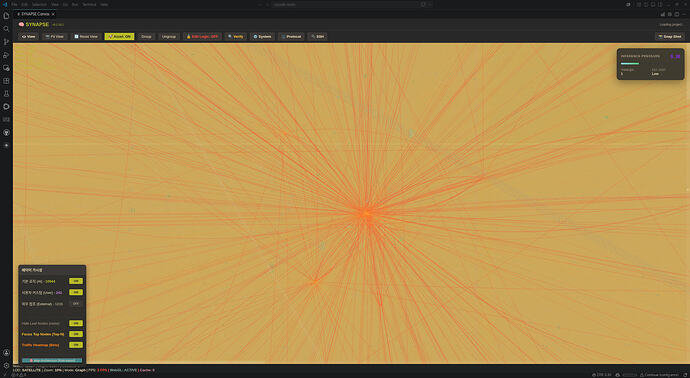Turn off the second layer row (User) toggle
Image resolution: width=690 pixels, height=378 pixels.
pos(76,292)
